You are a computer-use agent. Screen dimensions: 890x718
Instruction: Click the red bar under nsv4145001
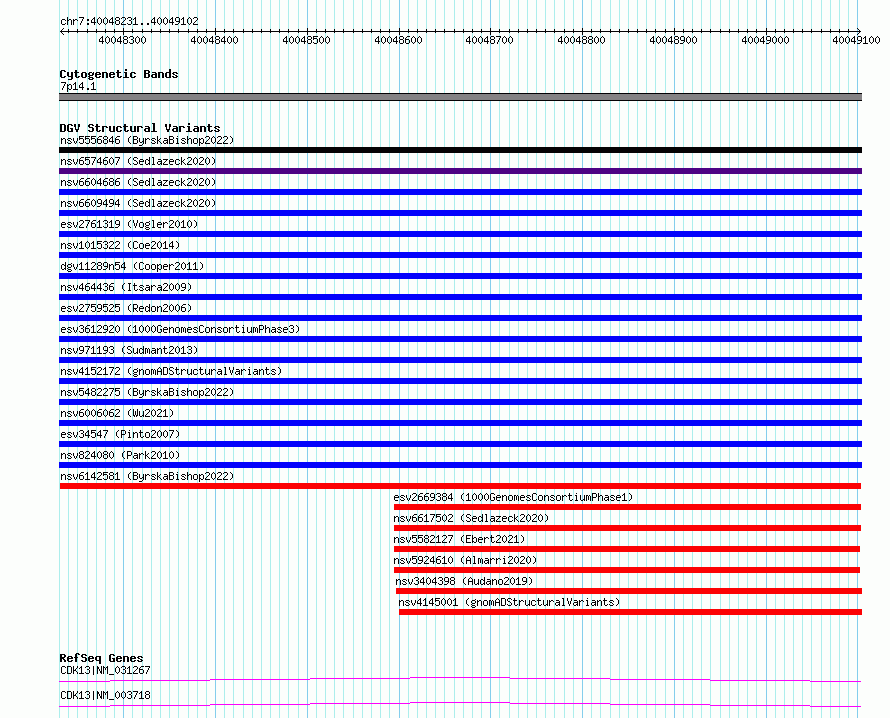pyautogui.click(x=631, y=612)
